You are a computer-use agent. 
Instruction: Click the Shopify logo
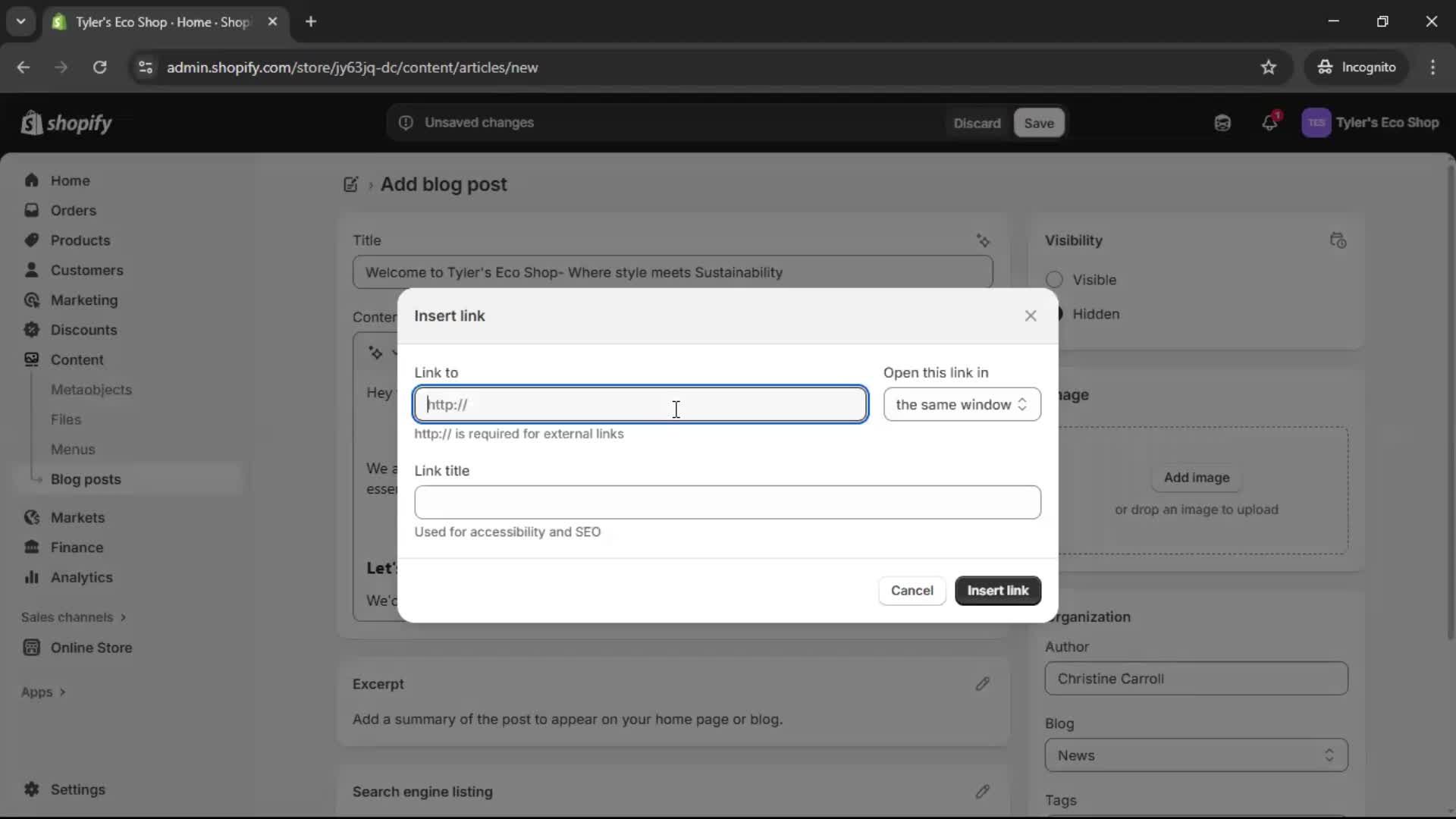(67, 123)
